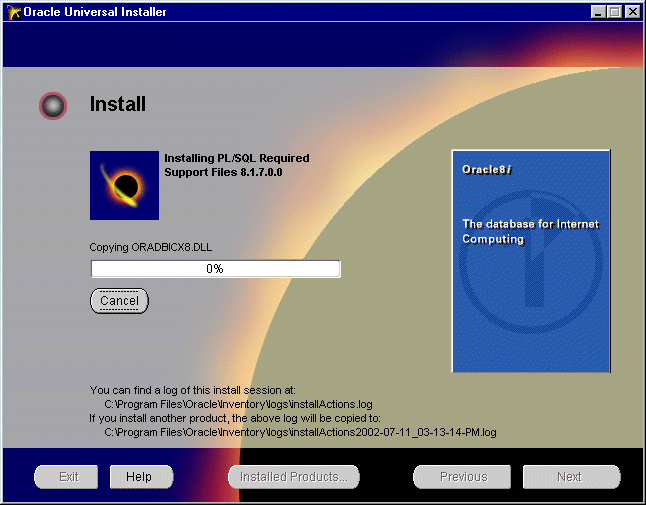Click the installActions.log path text
The height and width of the screenshot is (505, 646).
pyautogui.click(x=238, y=404)
